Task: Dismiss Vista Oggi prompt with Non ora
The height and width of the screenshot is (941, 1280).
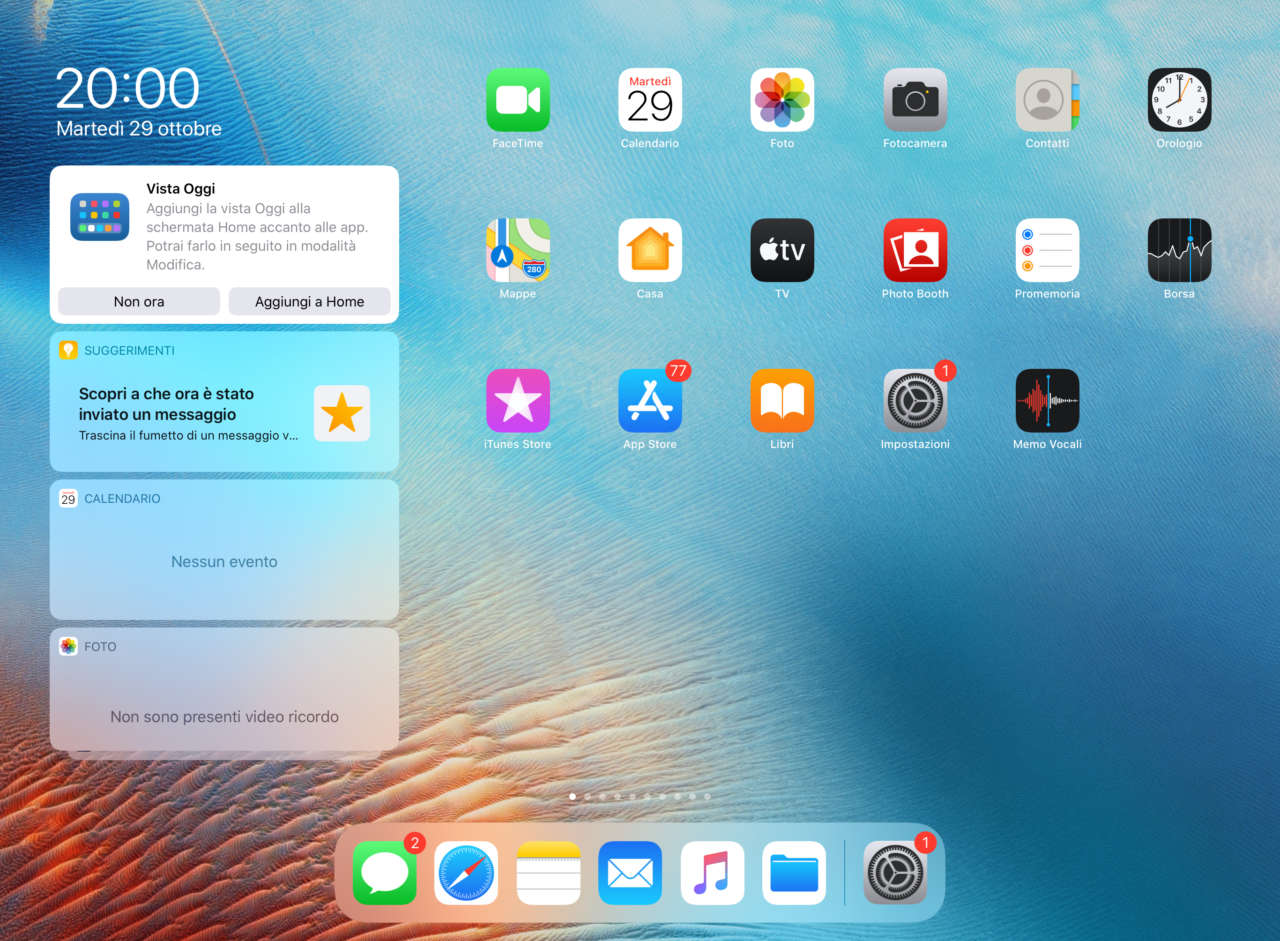Action: click(139, 302)
